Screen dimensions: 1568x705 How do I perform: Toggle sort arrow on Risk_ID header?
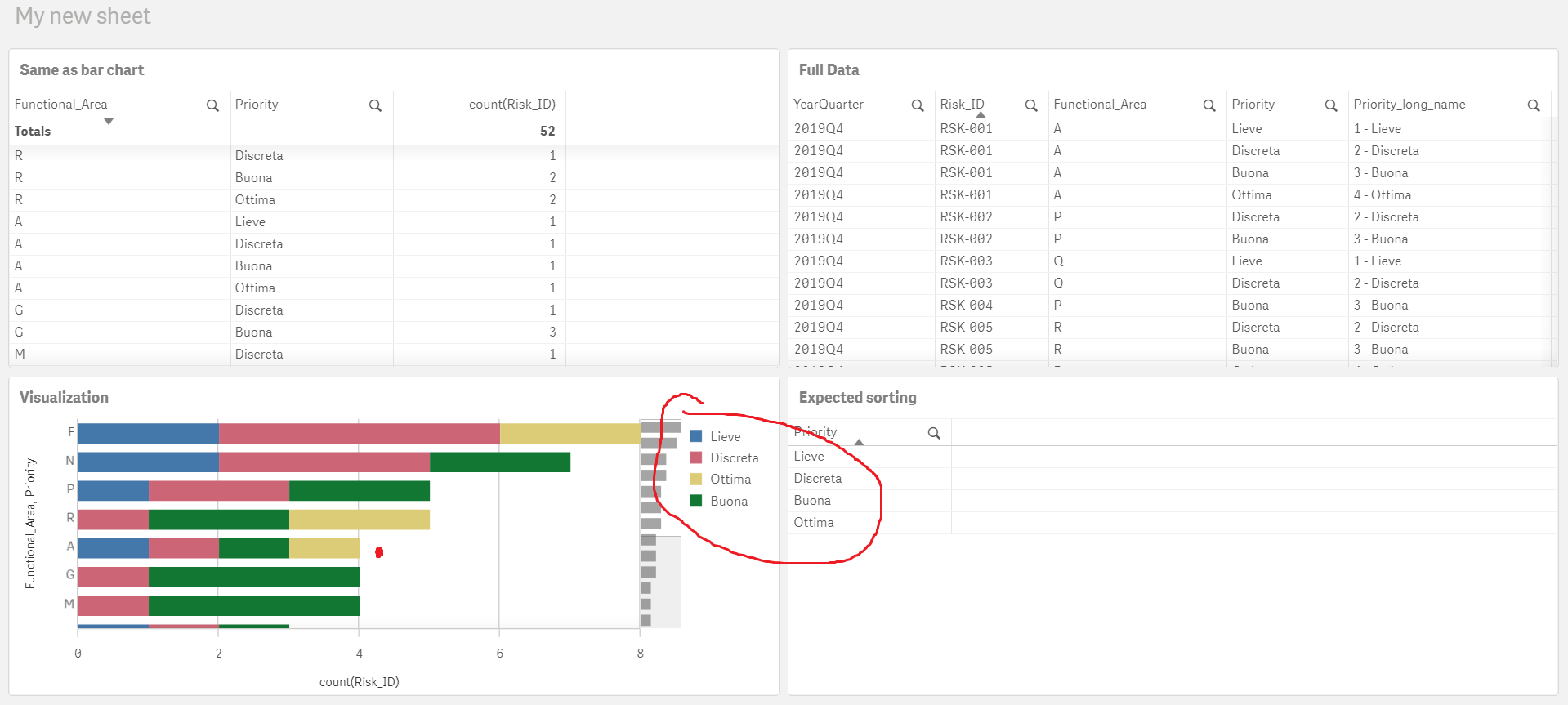[x=981, y=115]
